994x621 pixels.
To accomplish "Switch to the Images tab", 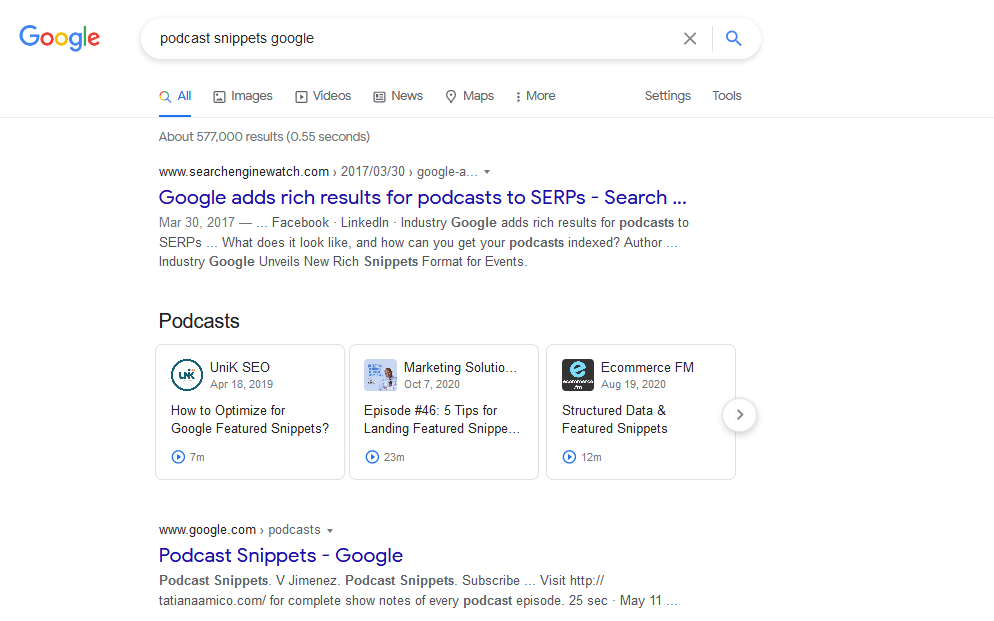I will (x=242, y=96).
